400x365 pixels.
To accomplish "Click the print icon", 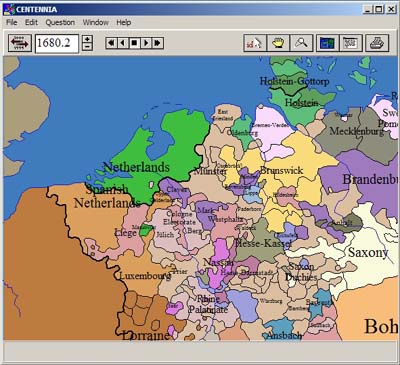I will [x=377, y=43].
